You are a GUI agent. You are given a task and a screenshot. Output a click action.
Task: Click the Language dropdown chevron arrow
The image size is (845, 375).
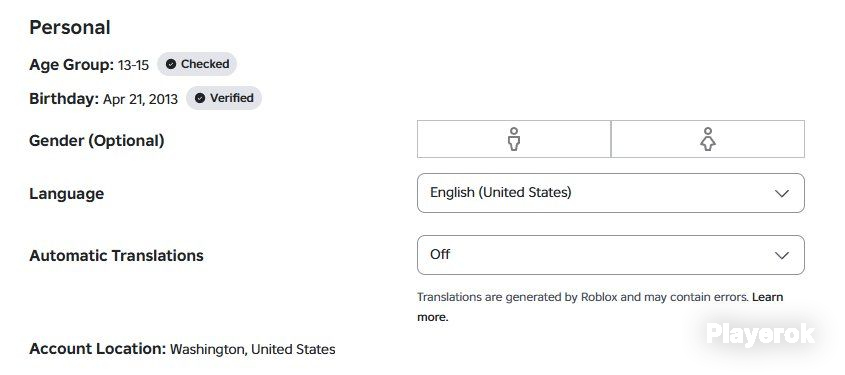781,193
